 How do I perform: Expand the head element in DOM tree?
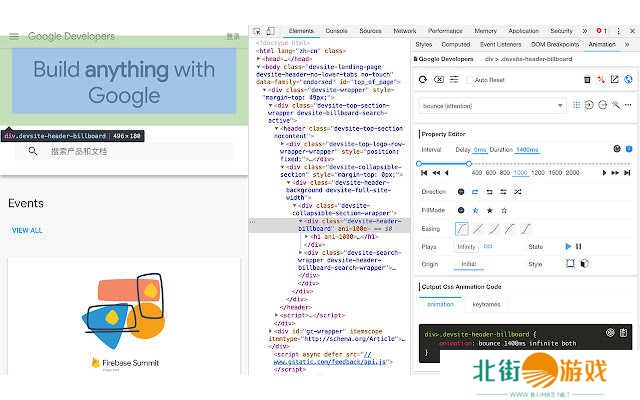click(261, 59)
